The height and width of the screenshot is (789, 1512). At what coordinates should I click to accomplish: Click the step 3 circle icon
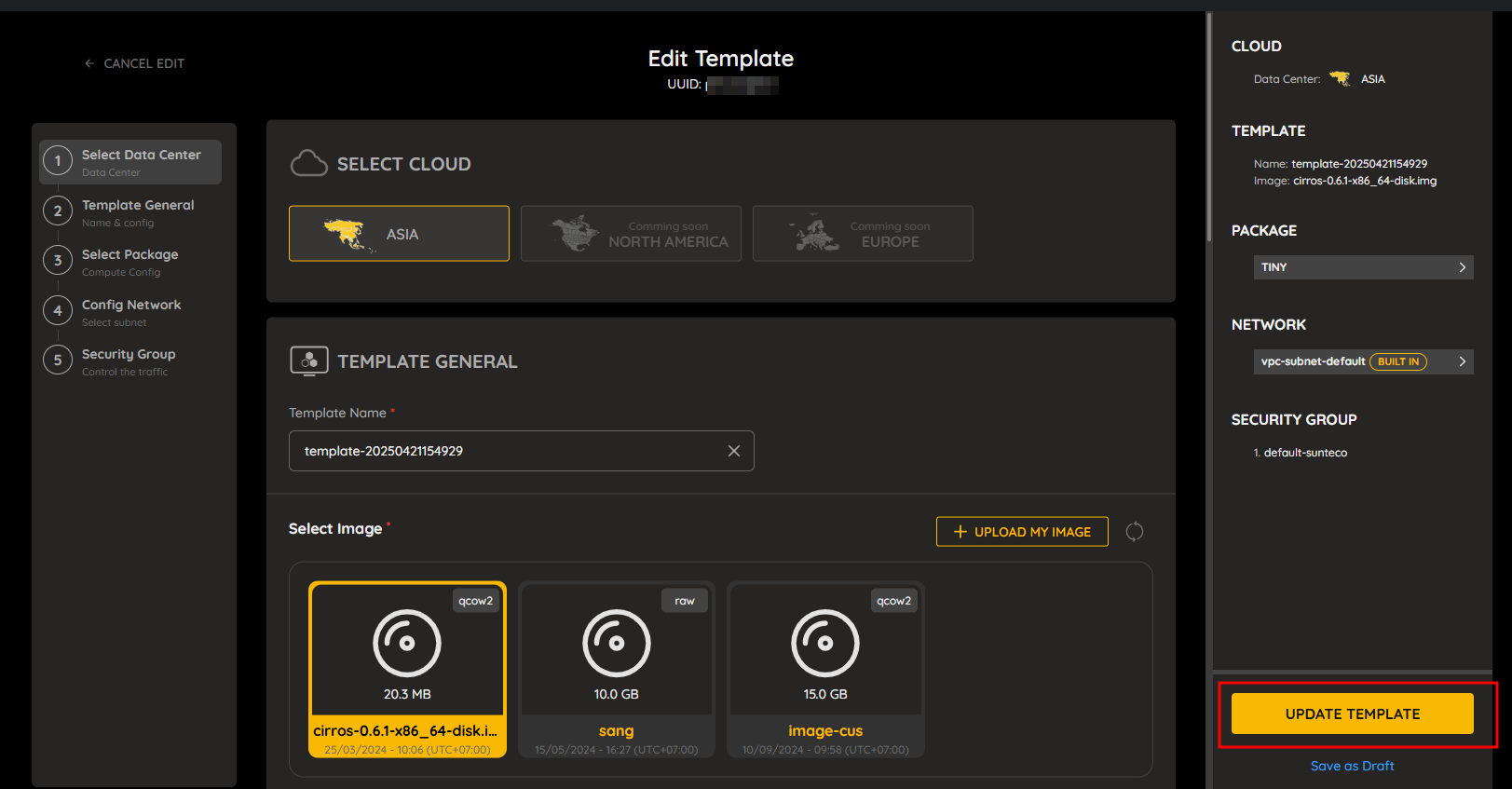(x=58, y=261)
